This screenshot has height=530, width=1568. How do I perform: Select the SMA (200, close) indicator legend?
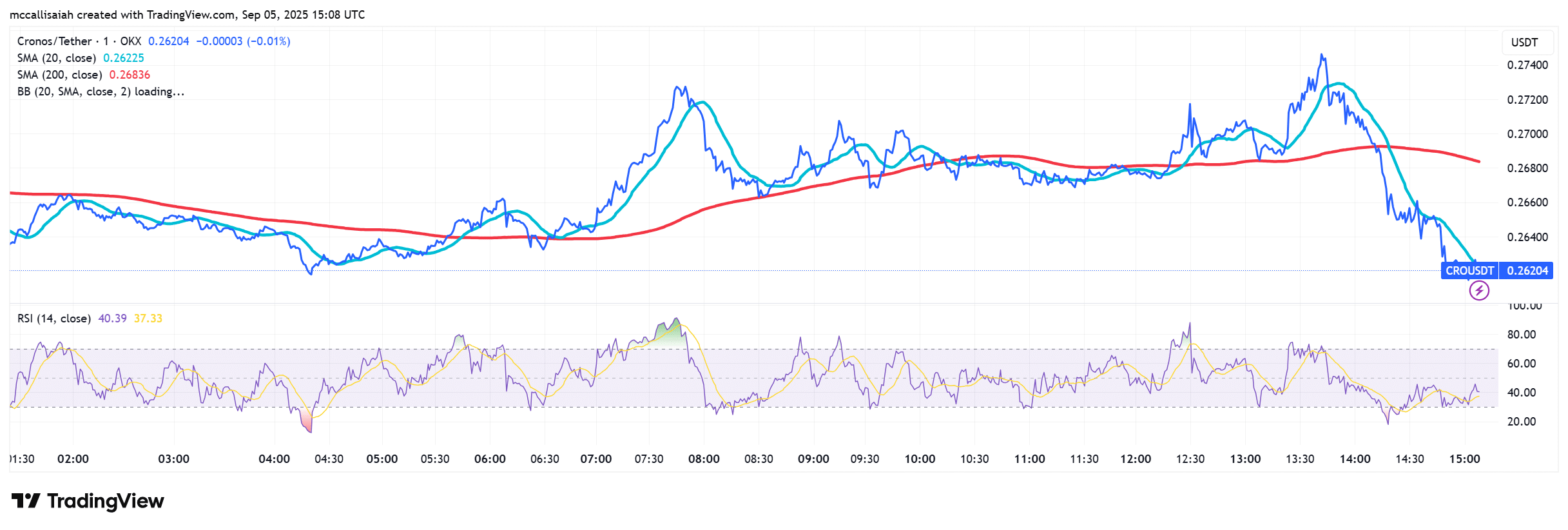click(59, 75)
